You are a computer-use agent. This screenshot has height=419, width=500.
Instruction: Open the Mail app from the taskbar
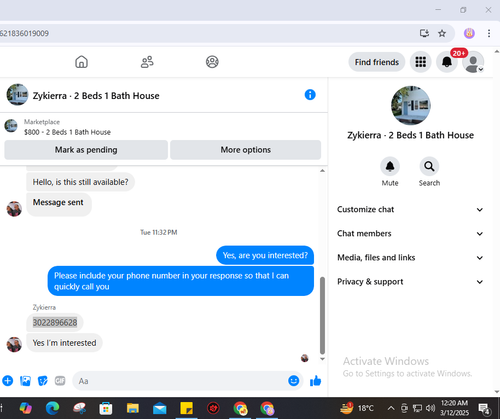(160, 408)
